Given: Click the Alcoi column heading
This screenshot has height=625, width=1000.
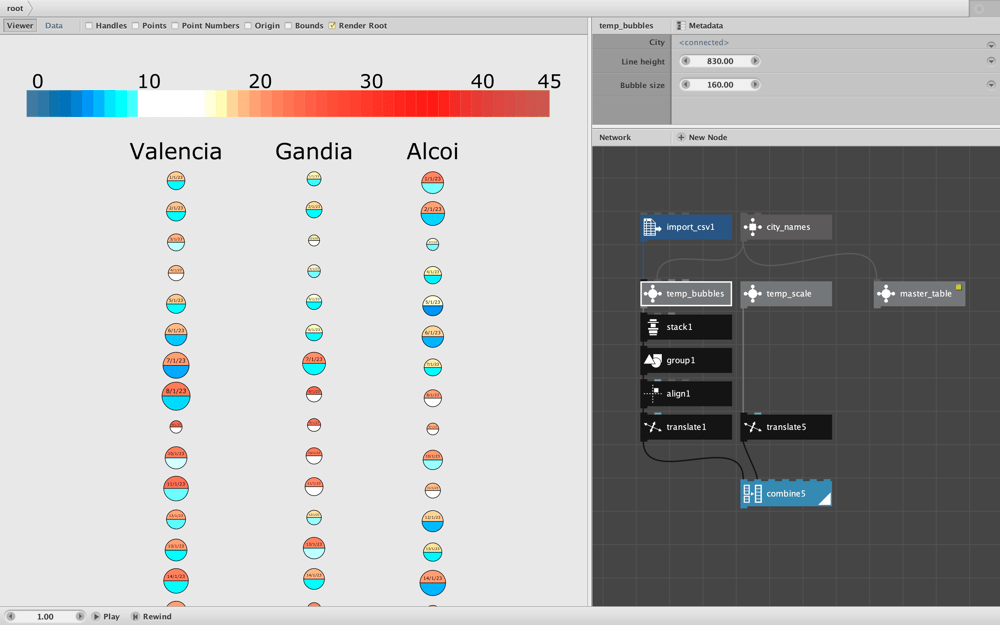Looking at the screenshot, I should [432, 152].
